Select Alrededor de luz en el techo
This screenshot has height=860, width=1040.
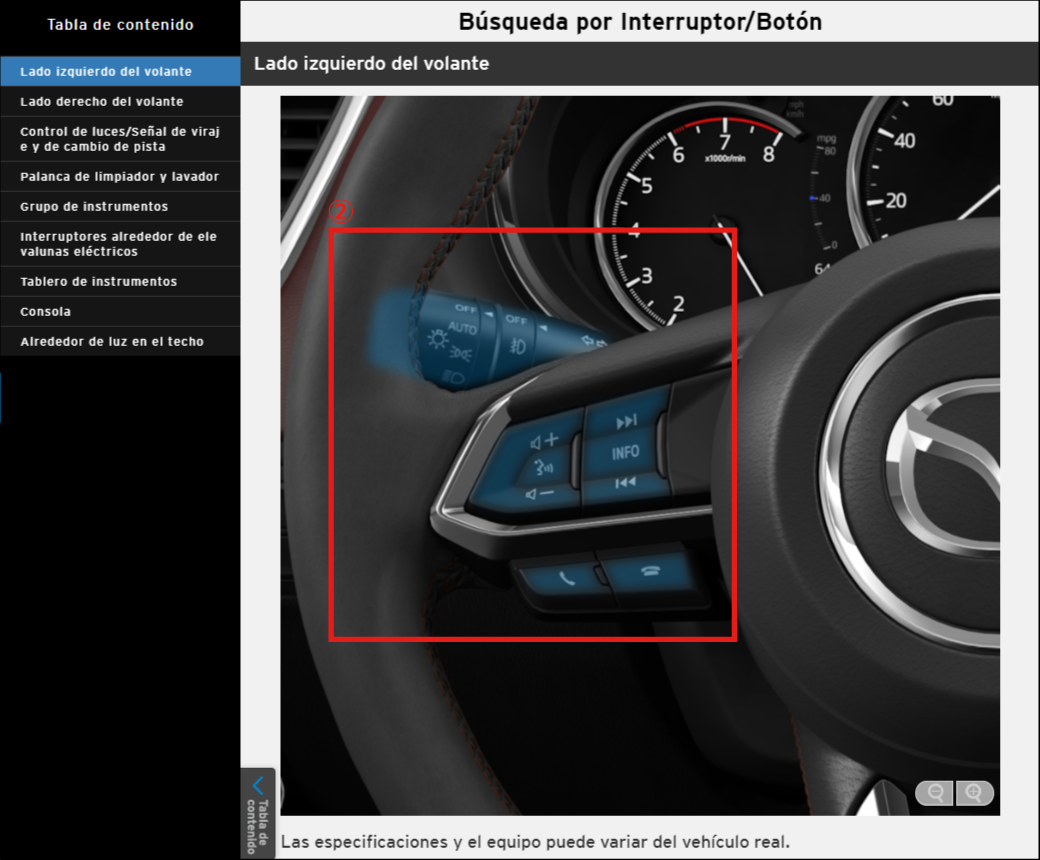point(112,341)
